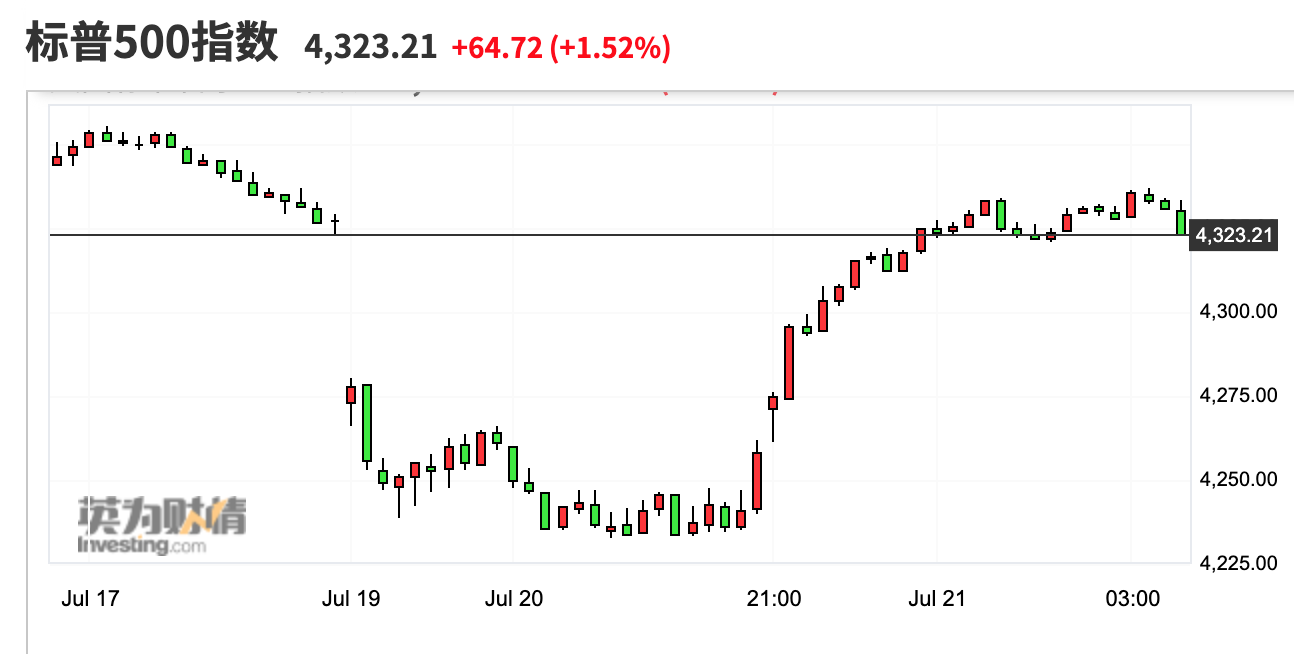Click the 21:00 time axis label
This screenshot has height=654, width=1294.
pyautogui.click(x=774, y=599)
